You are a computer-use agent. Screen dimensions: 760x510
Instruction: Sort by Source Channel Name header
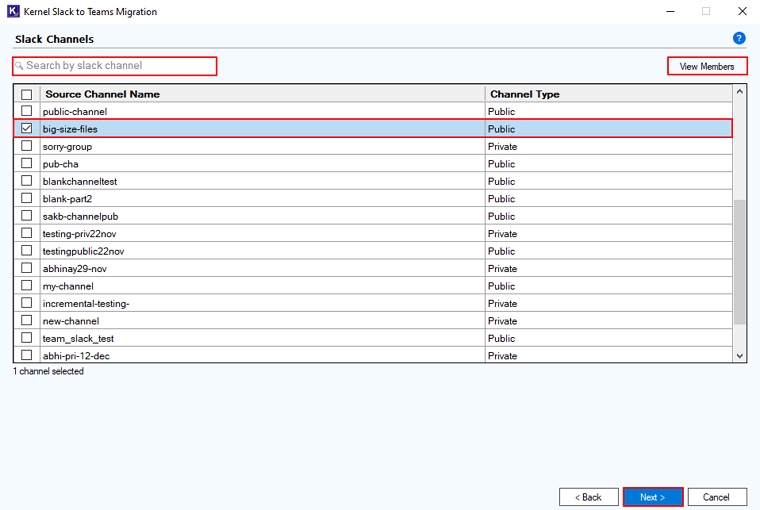(x=262, y=94)
